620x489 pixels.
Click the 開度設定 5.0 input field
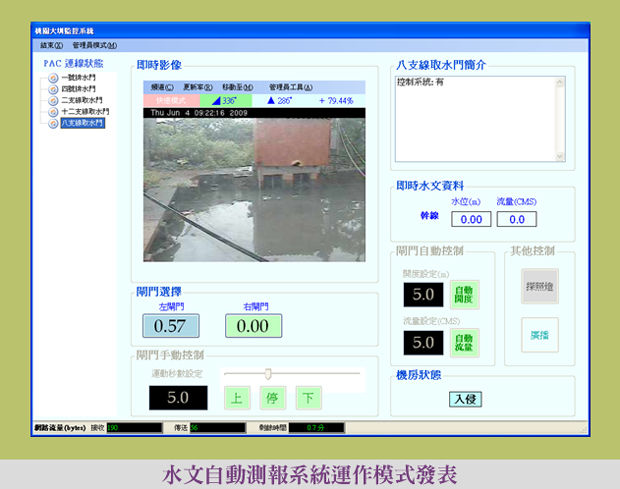pyautogui.click(x=422, y=295)
